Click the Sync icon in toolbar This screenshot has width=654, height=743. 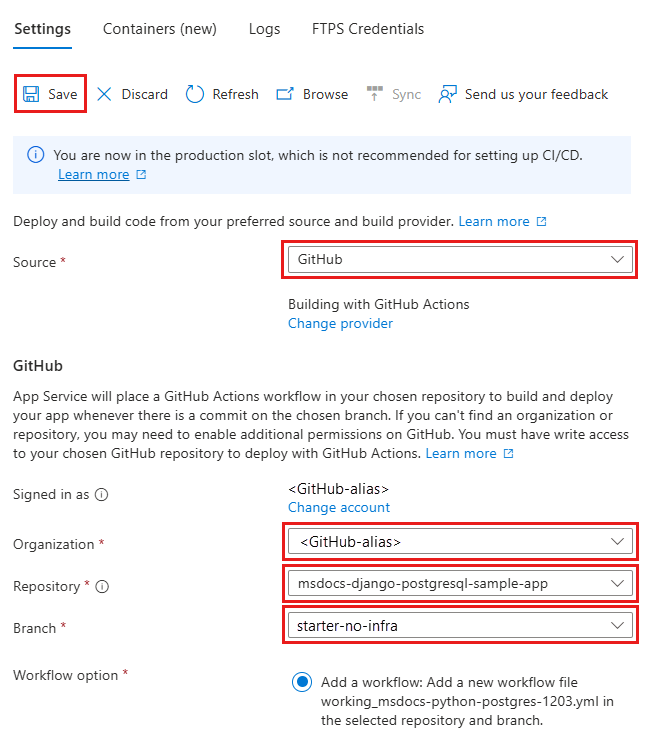374,93
